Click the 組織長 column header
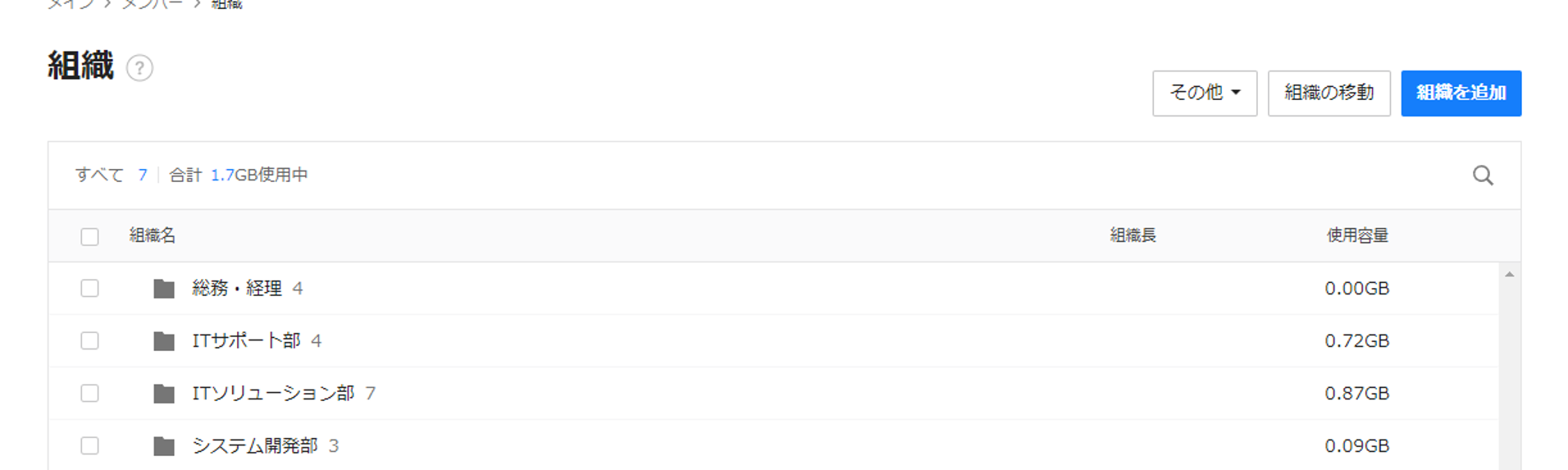The image size is (1568, 470). click(x=1133, y=235)
